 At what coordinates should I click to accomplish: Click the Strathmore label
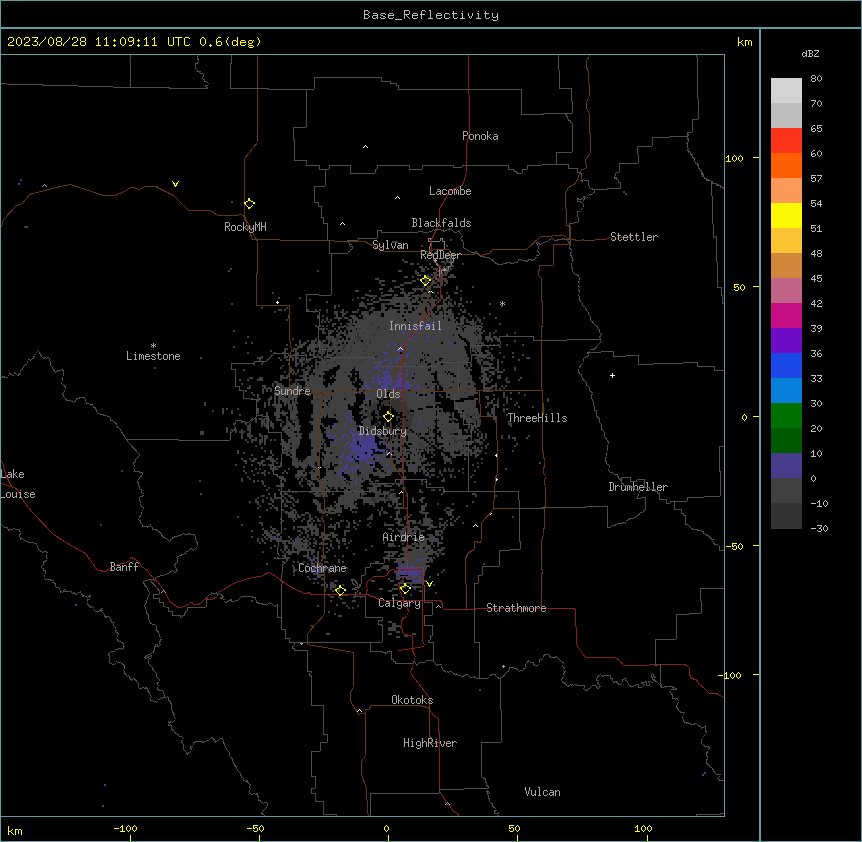click(516, 608)
